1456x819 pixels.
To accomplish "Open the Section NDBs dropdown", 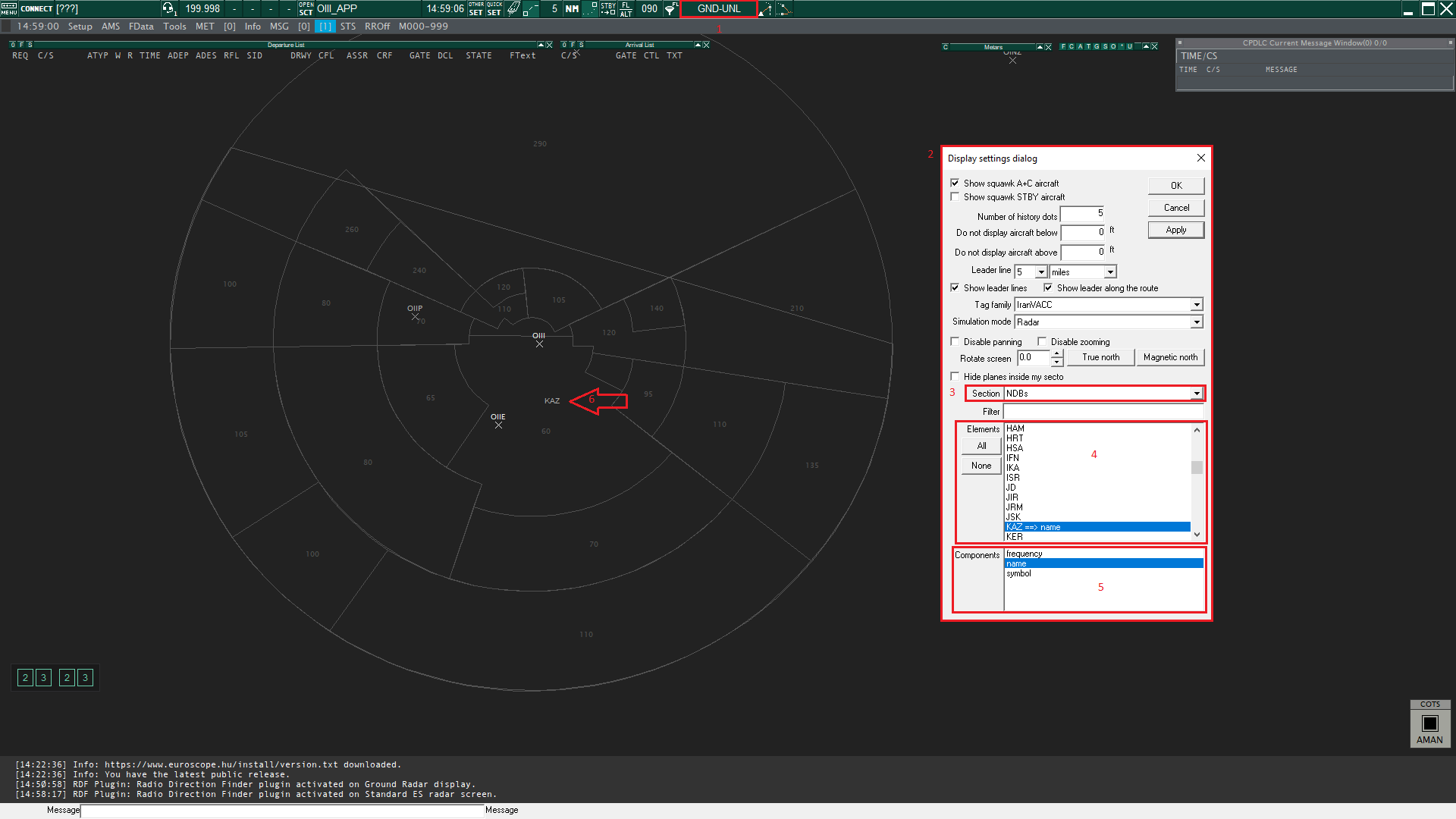I will point(1197,394).
